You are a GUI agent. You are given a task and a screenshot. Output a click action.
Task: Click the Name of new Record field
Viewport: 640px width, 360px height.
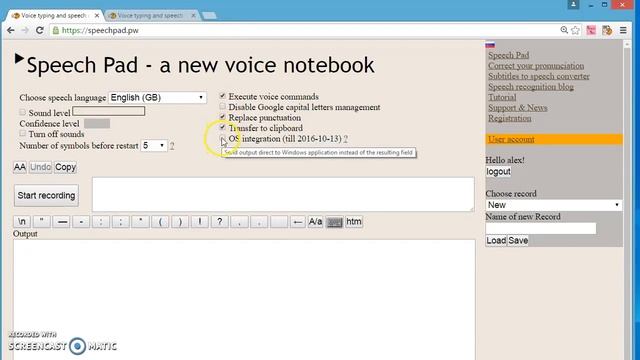541,228
